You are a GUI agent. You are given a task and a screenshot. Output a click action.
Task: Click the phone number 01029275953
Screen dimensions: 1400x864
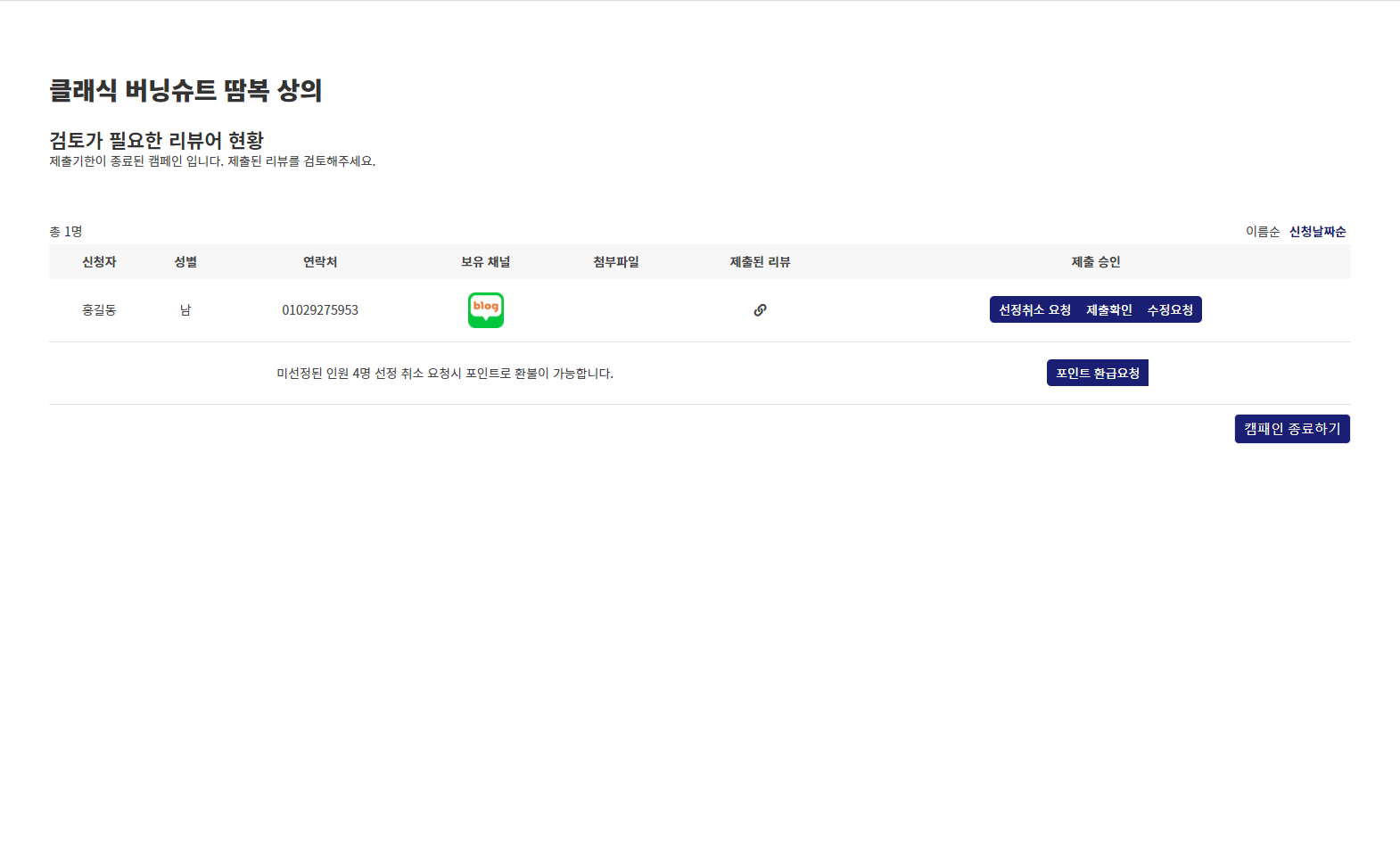[x=320, y=310]
